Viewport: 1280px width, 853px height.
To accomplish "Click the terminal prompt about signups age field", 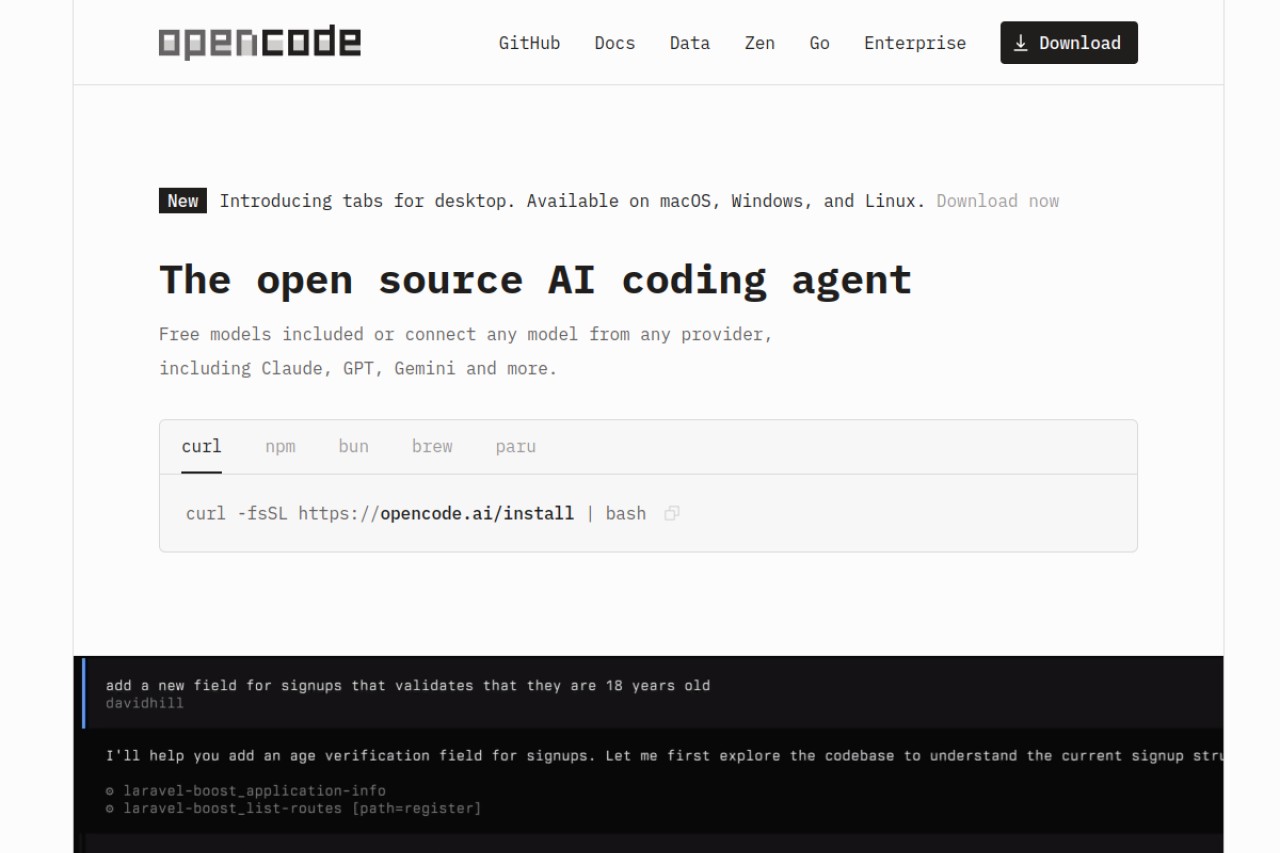I will (x=408, y=685).
